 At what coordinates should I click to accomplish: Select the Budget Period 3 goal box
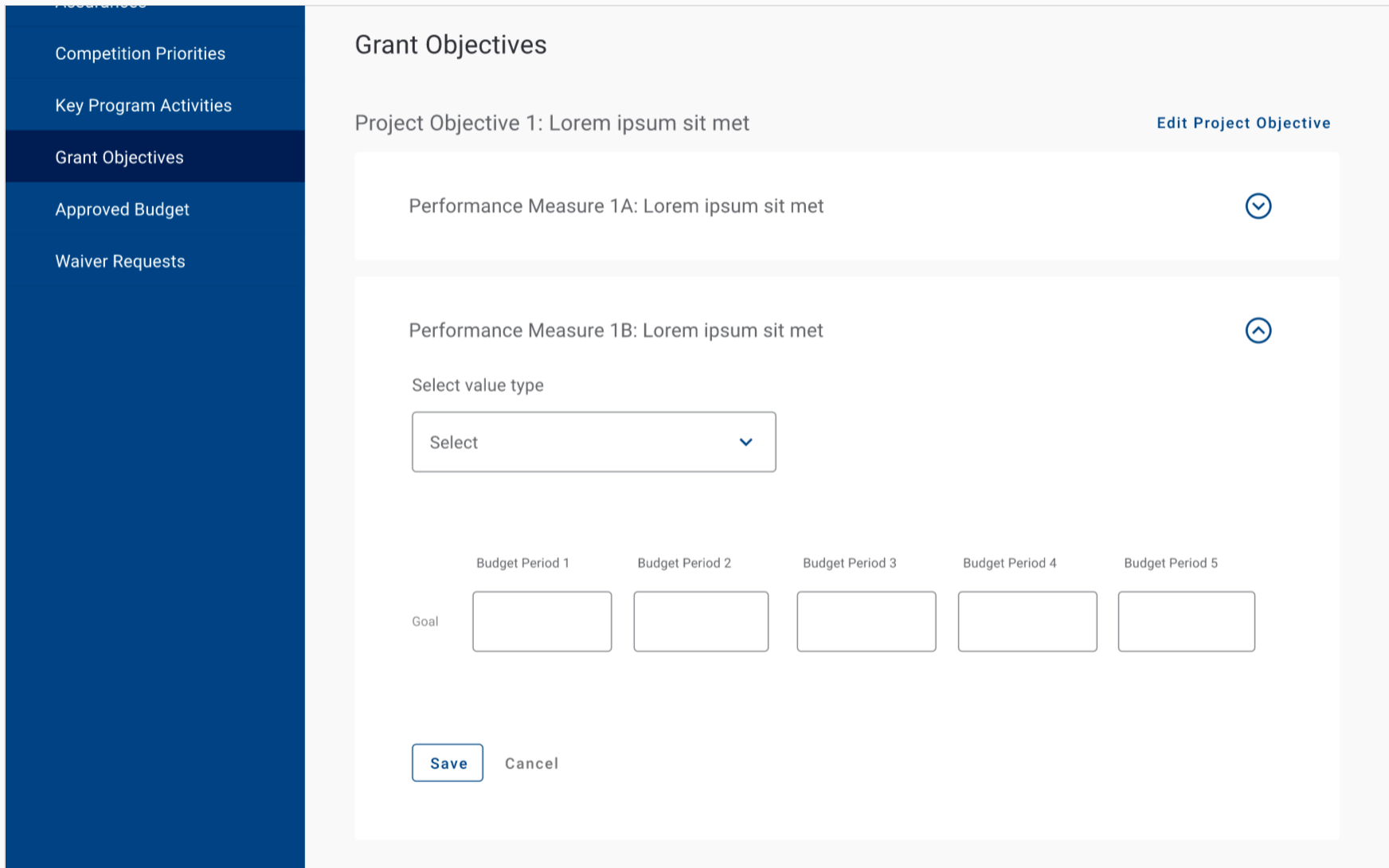pos(866,621)
